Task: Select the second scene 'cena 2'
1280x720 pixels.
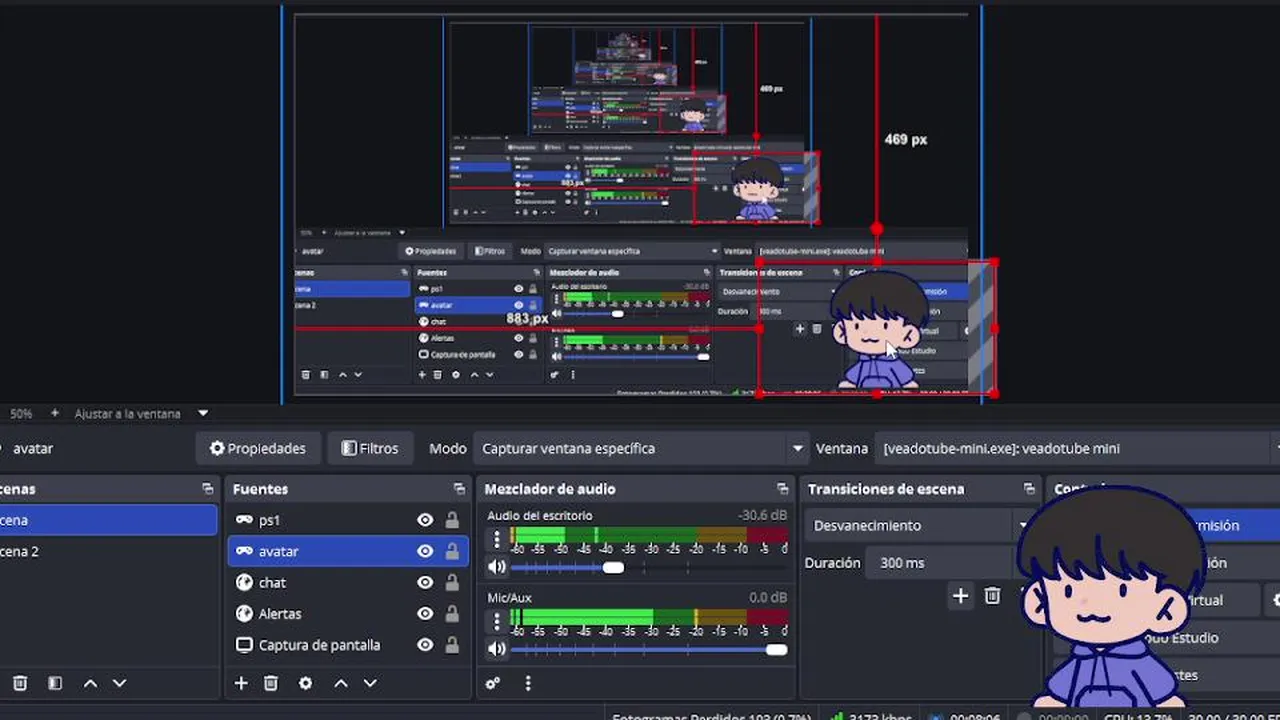Action: coord(108,551)
